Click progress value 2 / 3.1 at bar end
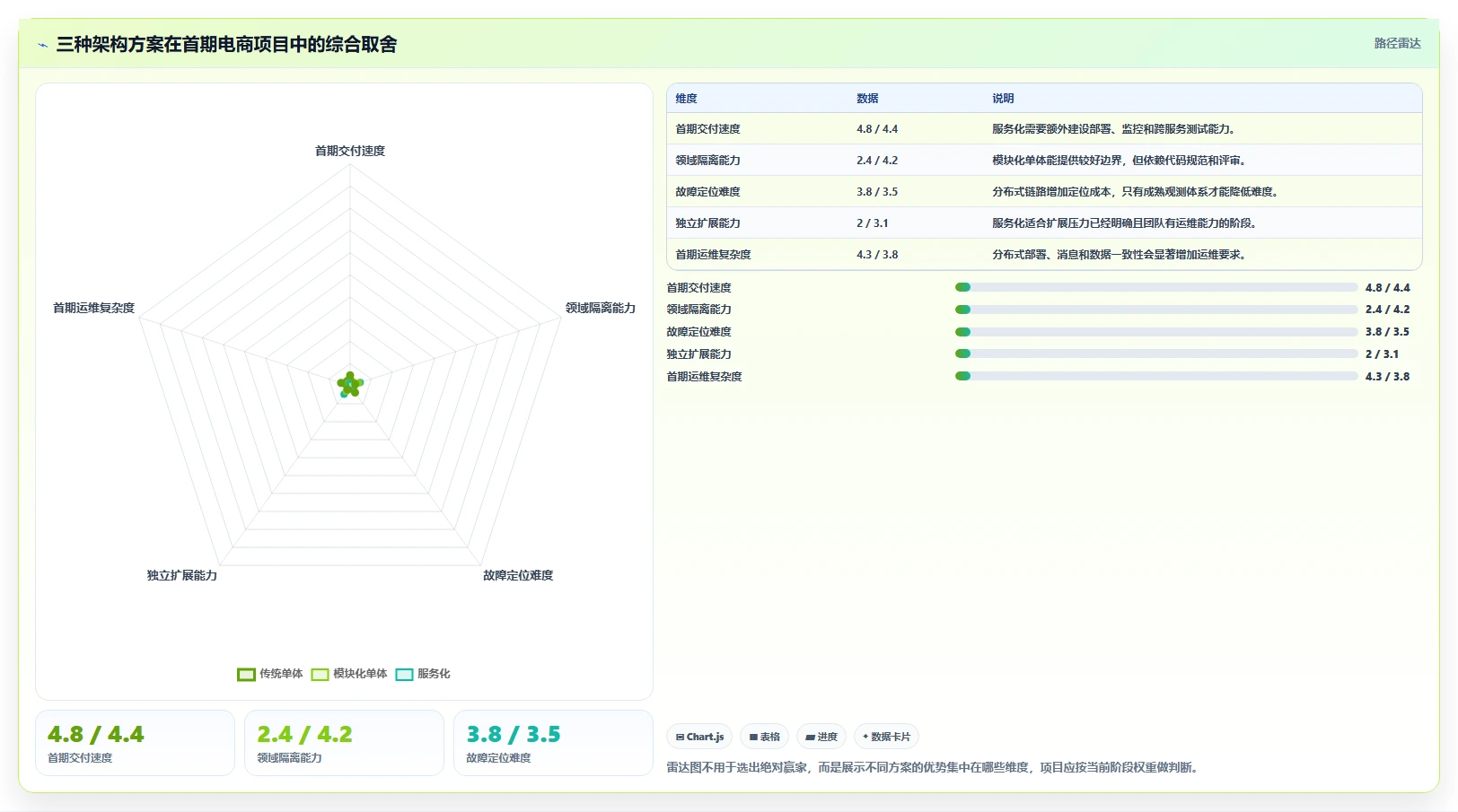 pos(1382,354)
